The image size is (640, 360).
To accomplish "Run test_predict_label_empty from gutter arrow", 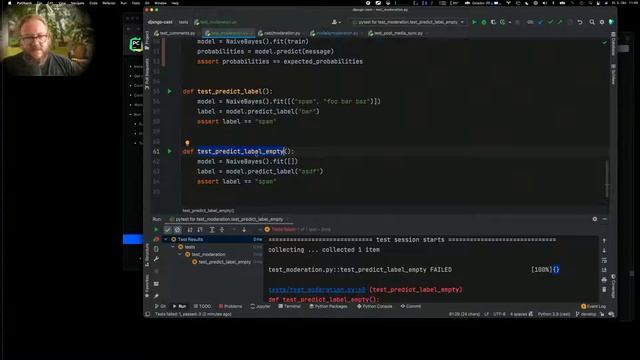I will 170,151.
